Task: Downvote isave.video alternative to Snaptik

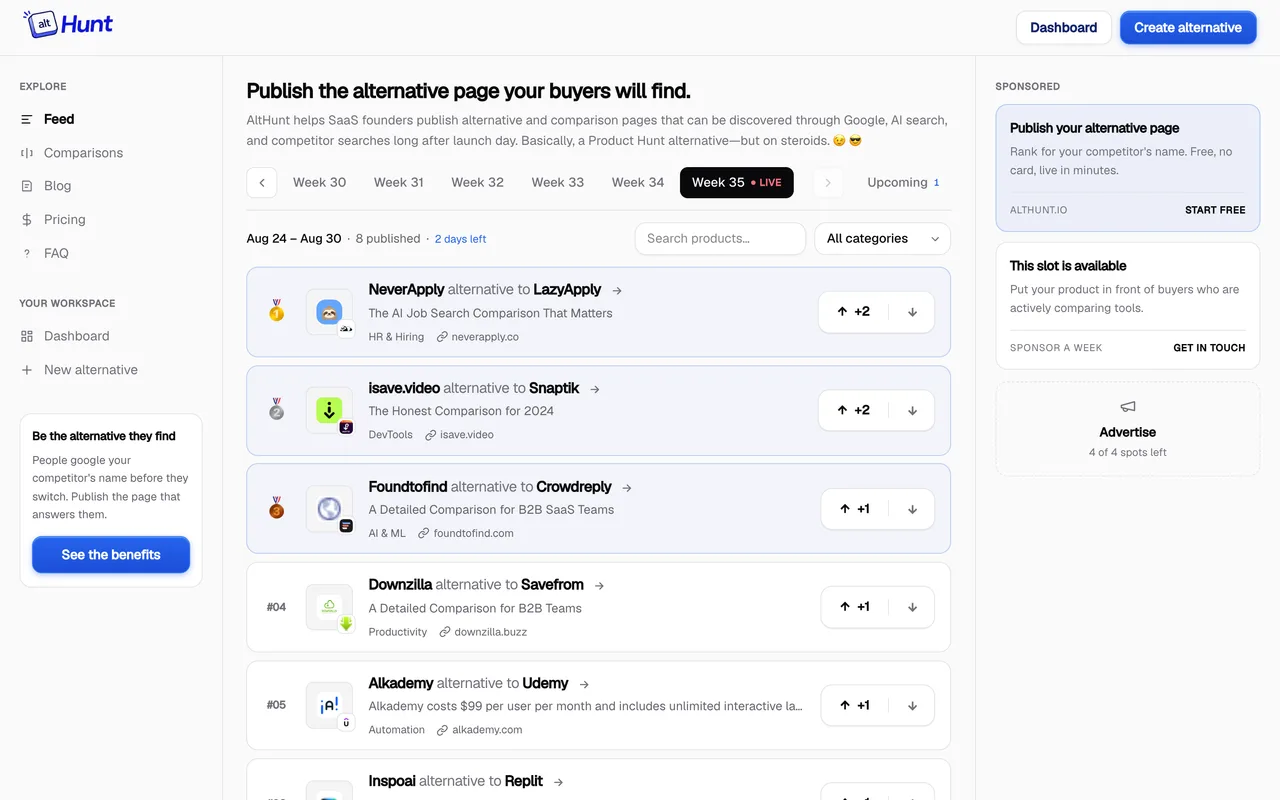Action: (912, 410)
